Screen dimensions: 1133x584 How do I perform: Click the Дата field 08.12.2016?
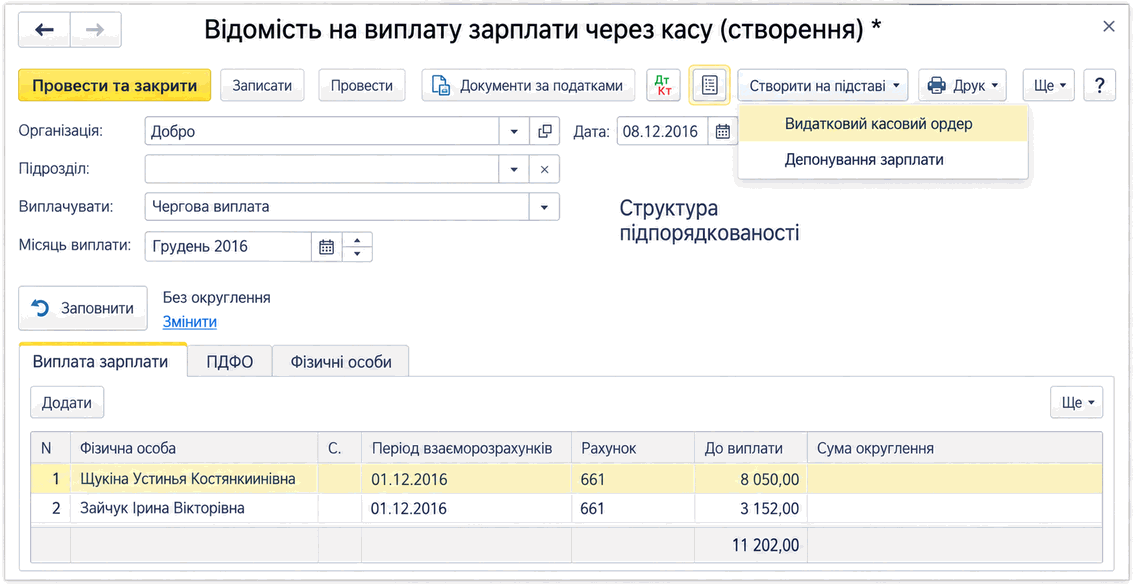click(x=663, y=132)
